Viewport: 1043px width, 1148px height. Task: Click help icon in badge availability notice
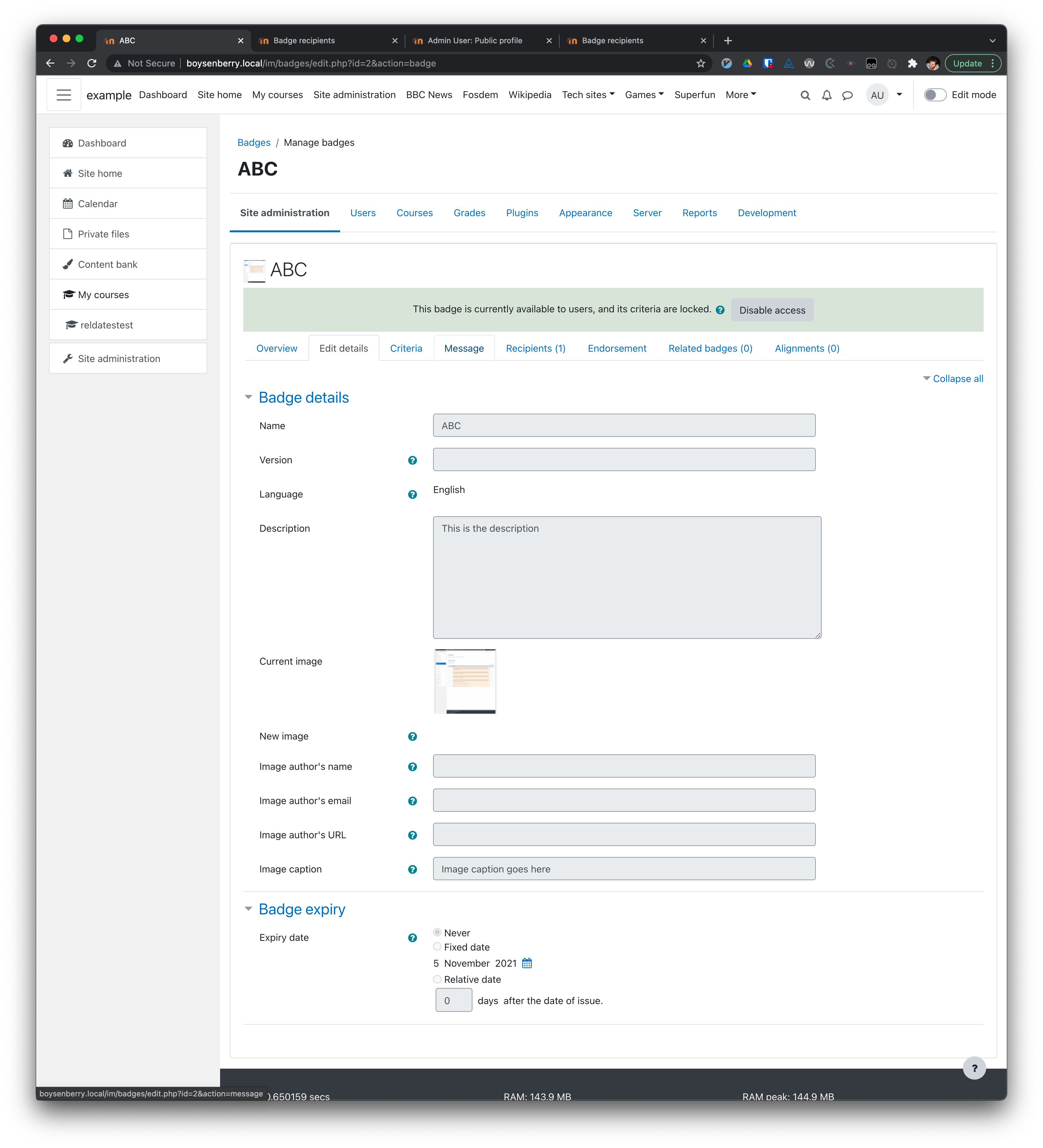click(x=720, y=310)
